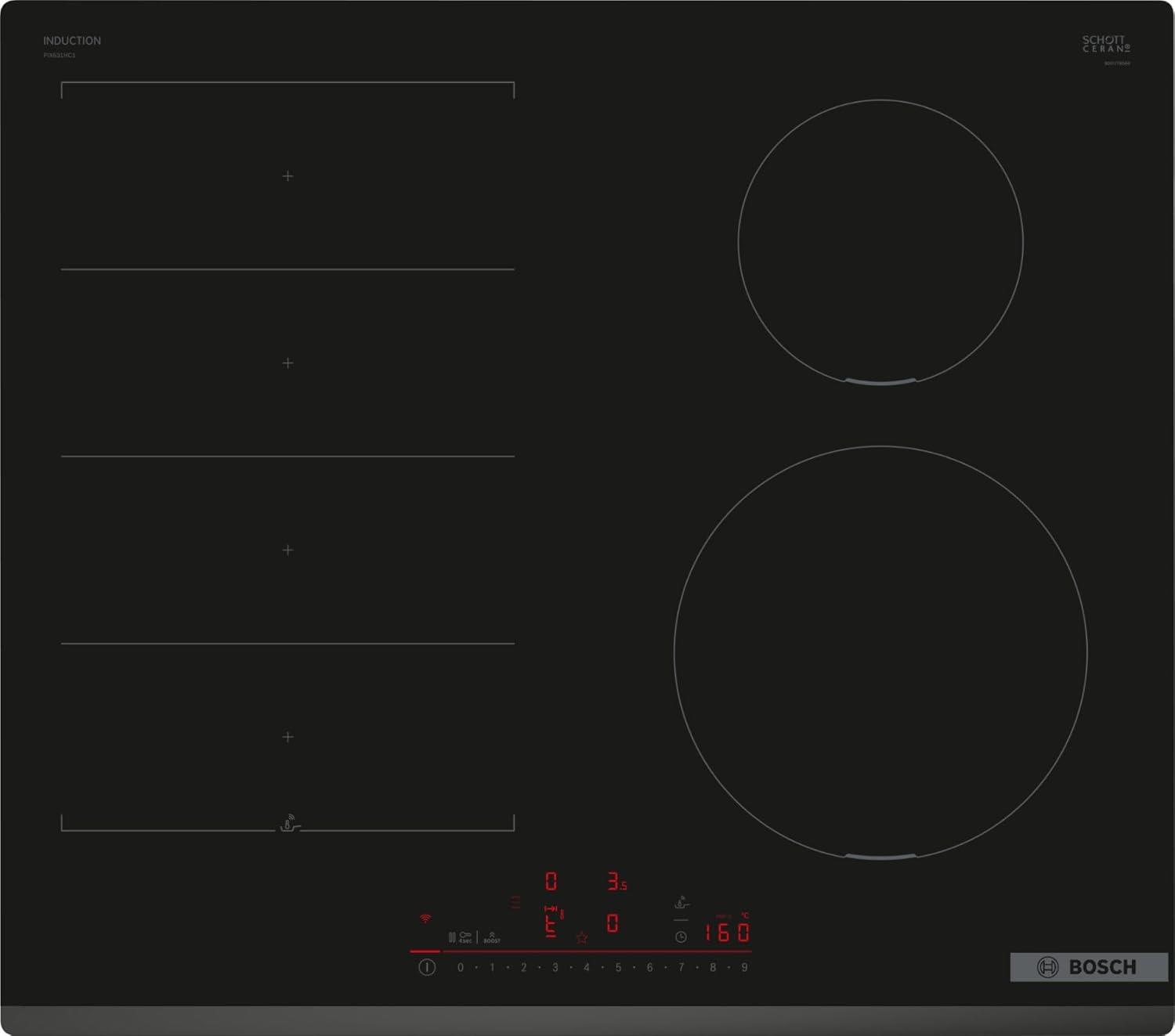Touch the 4sec childproof lock key icon
Screen dimensions: 1175x1036
(x=465, y=937)
